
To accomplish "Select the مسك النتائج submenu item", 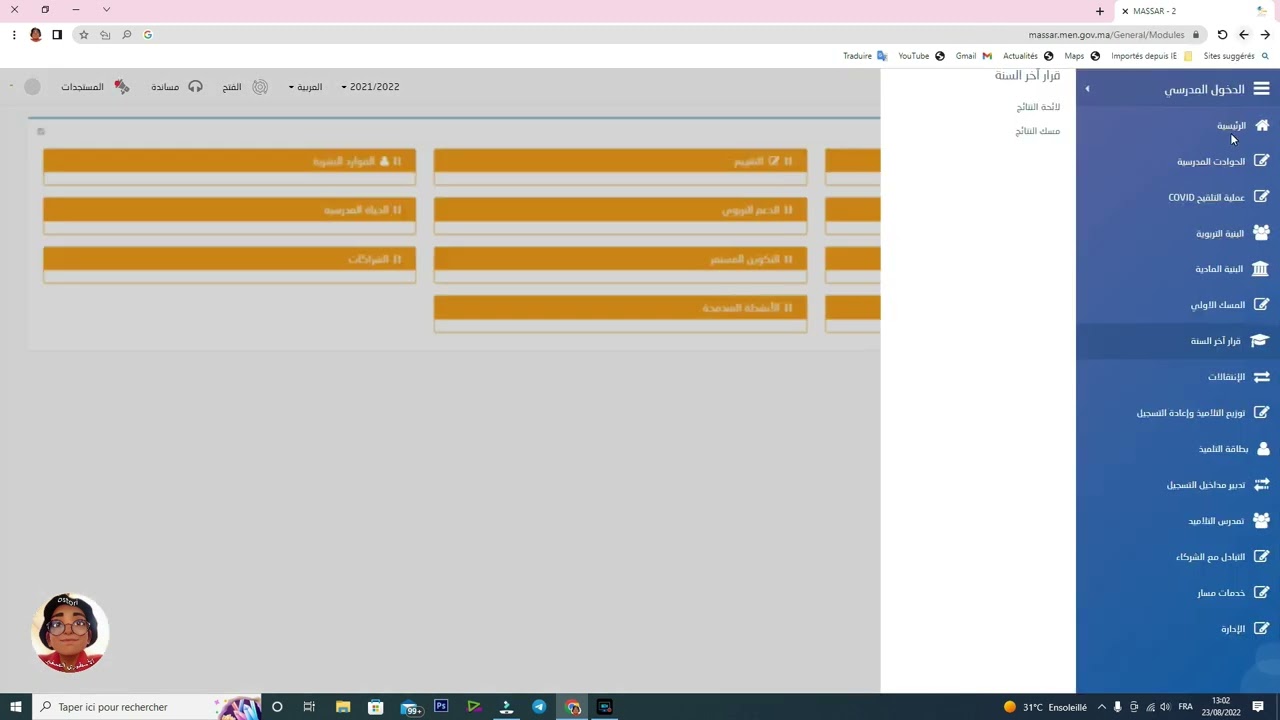I will pos(1038,131).
